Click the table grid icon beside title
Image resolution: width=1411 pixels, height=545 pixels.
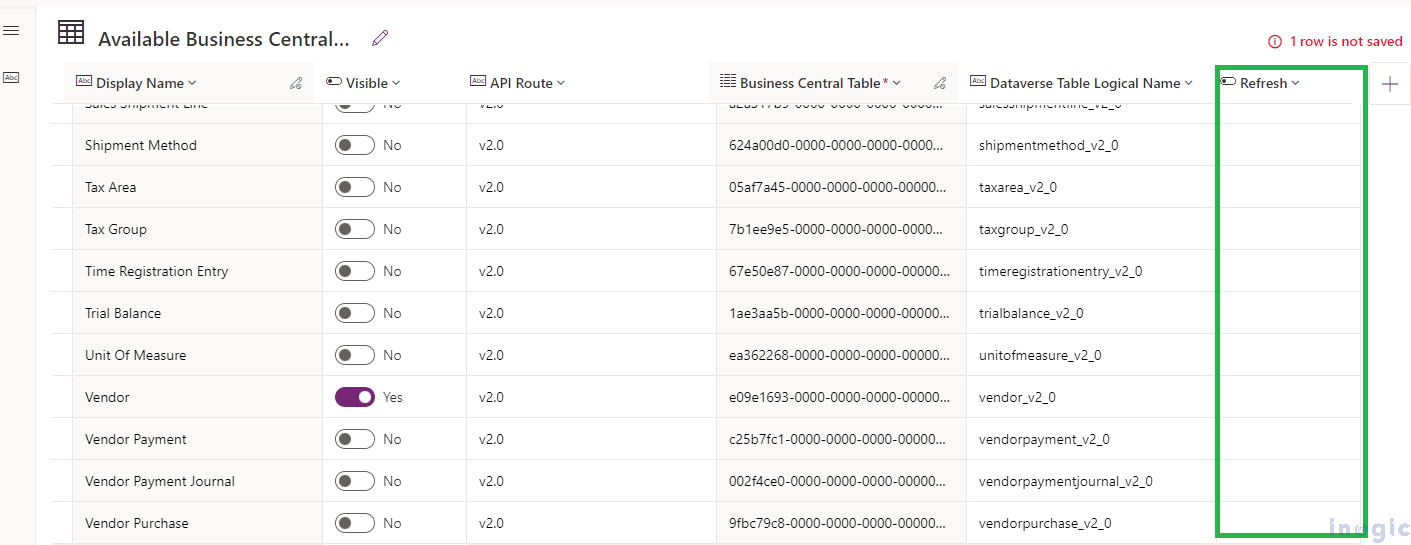[71, 33]
